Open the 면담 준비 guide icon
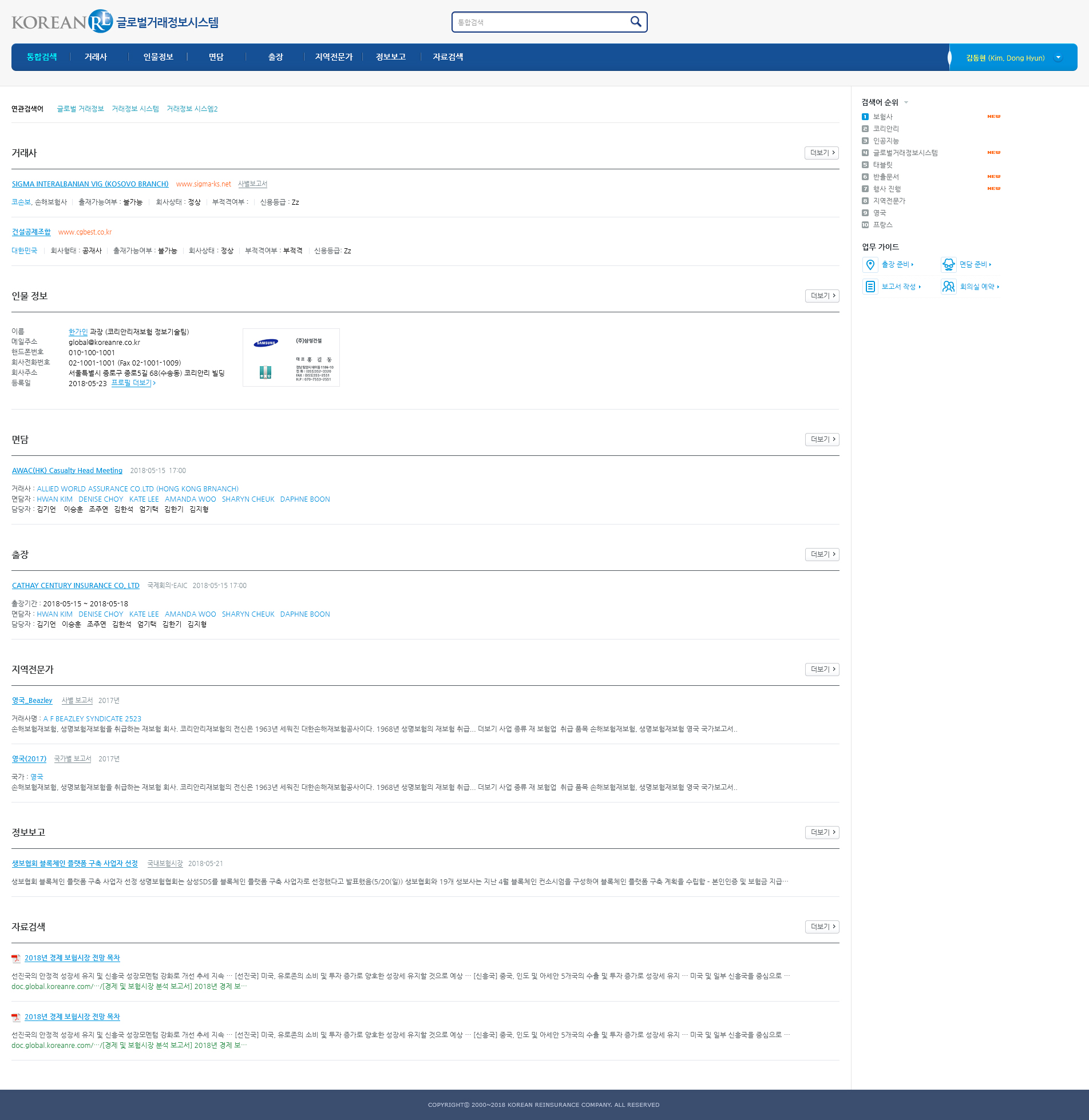Viewport: 1089px width, 1120px height. (948, 265)
